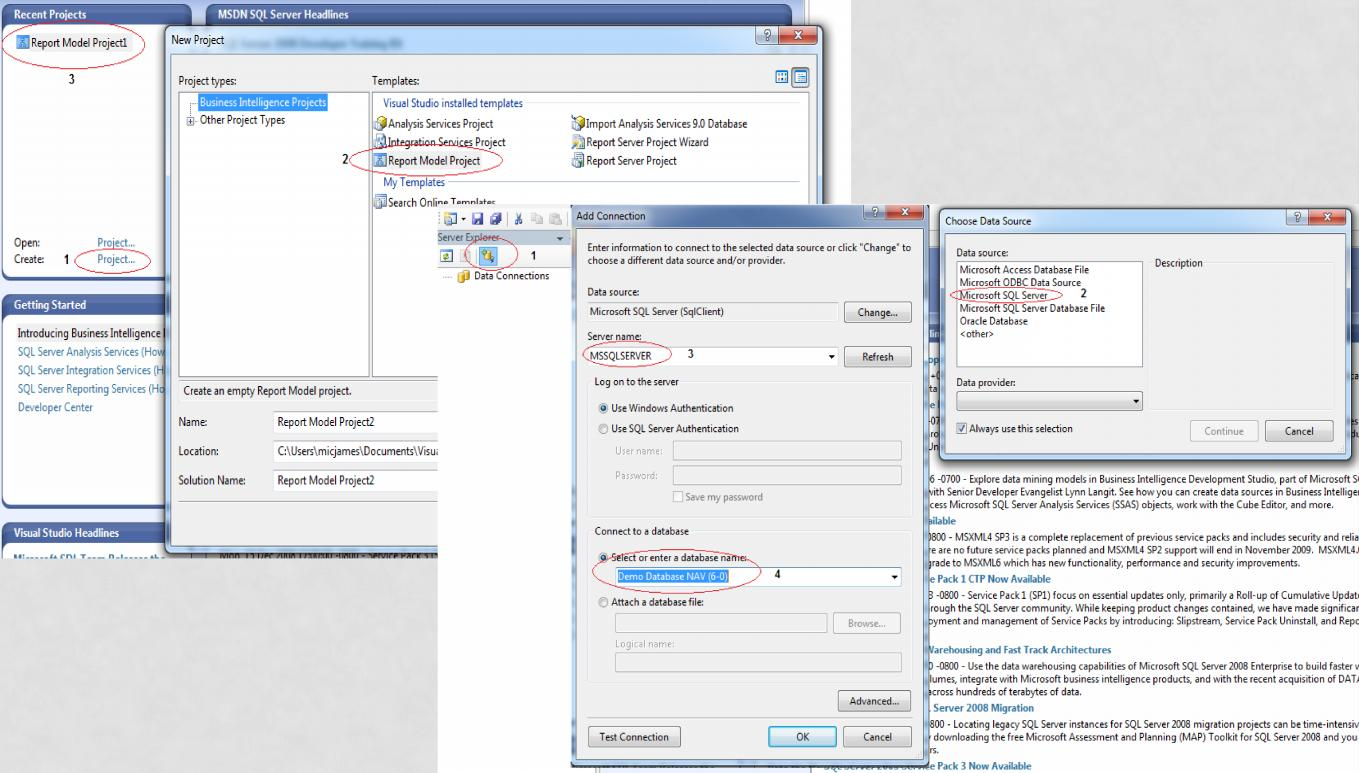The width and height of the screenshot is (1359, 773).
Task: Select Report Model Project template icon
Action: (380, 160)
